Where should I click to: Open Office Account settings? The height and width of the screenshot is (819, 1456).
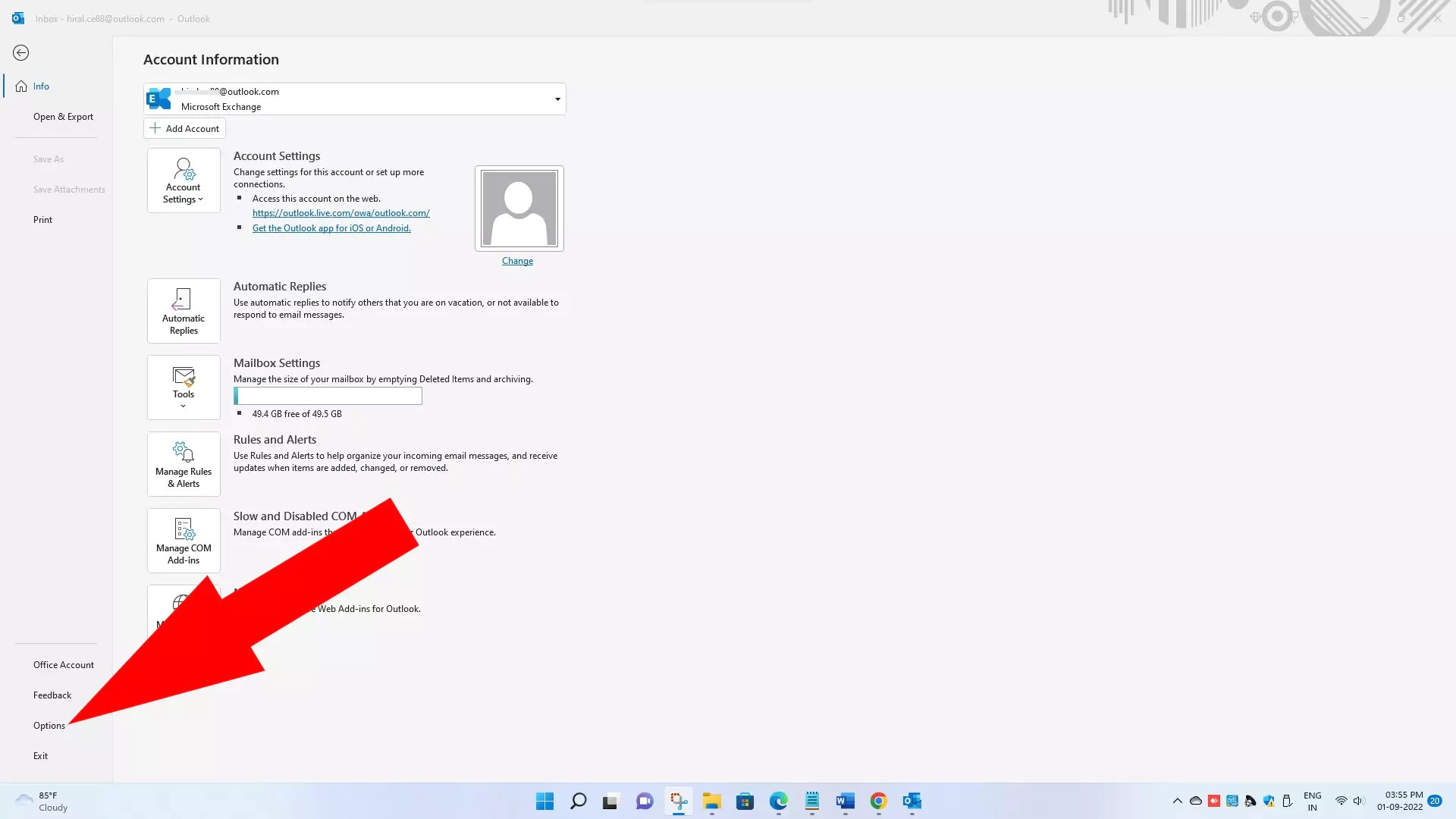pyautogui.click(x=64, y=664)
